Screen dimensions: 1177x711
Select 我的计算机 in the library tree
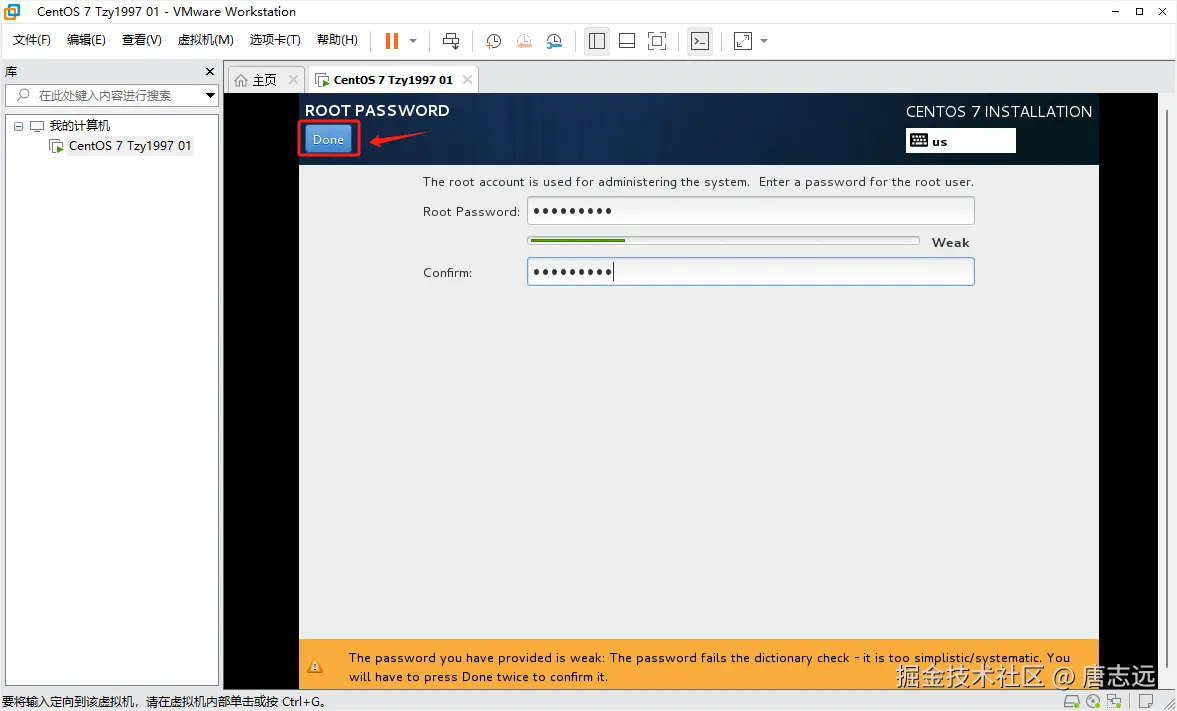click(80, 126)
